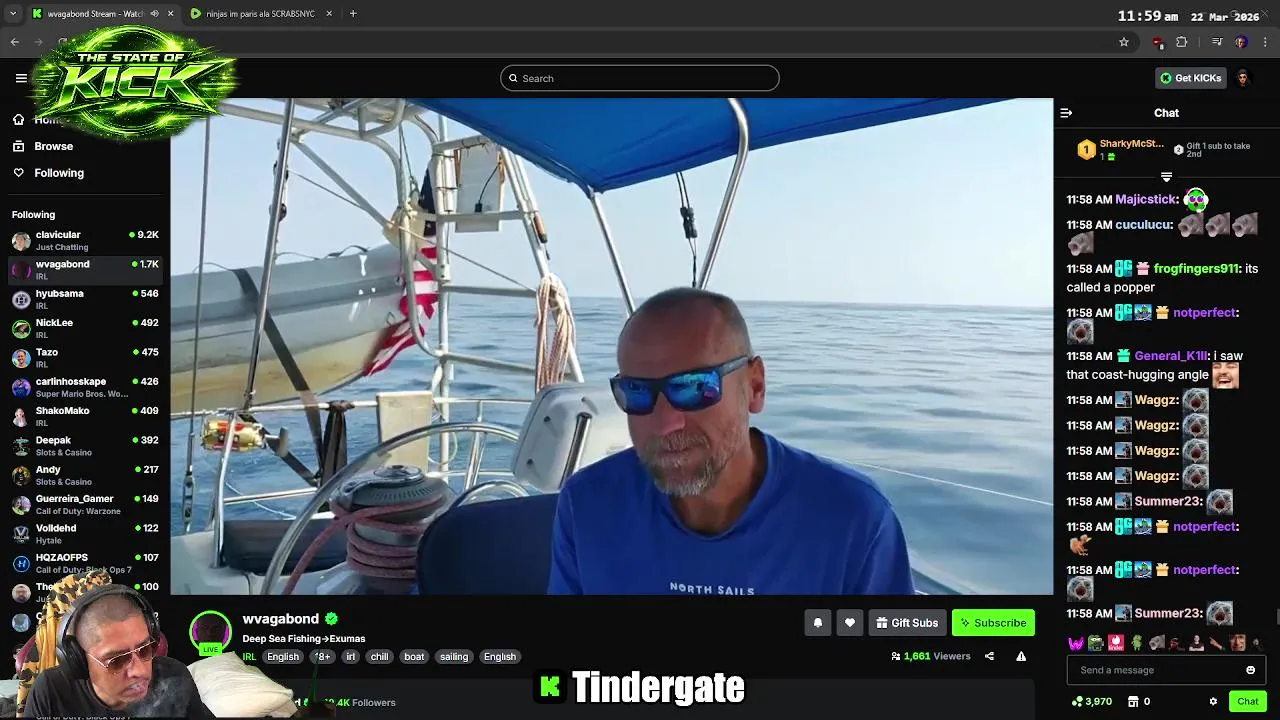Viewport: 1280px width, 720px height.
Task: Open Volldehd channel in Following list
Action: 85,533
